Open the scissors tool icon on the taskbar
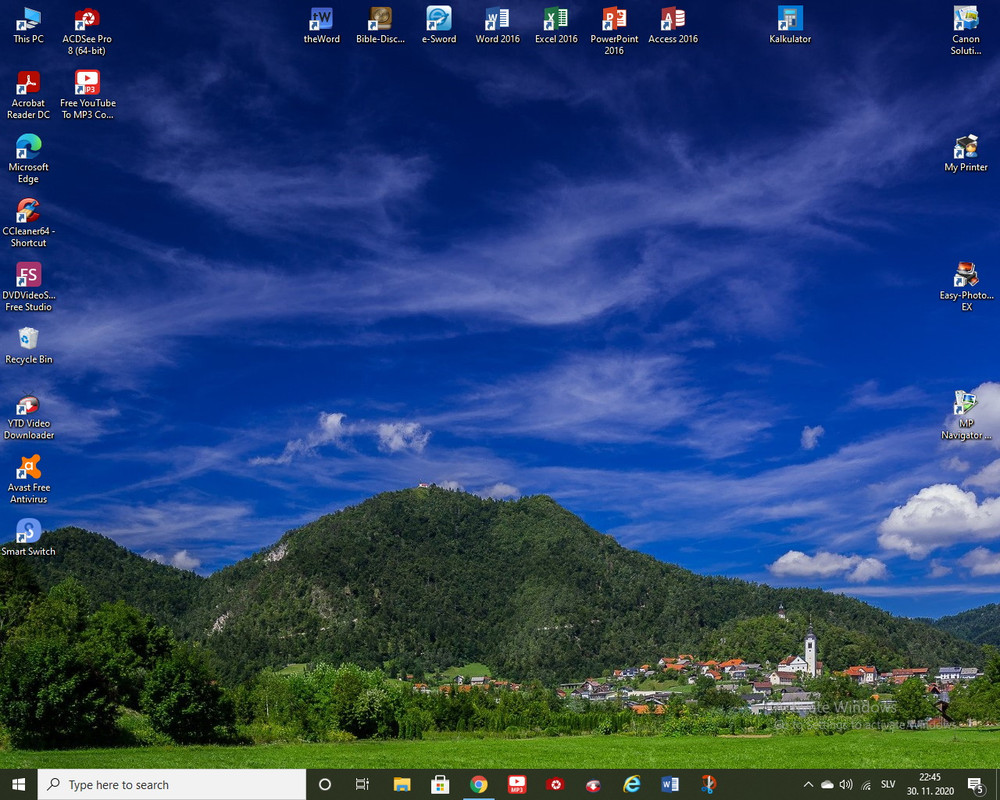This screenshot has width=1000, height=800. [708, 784]
